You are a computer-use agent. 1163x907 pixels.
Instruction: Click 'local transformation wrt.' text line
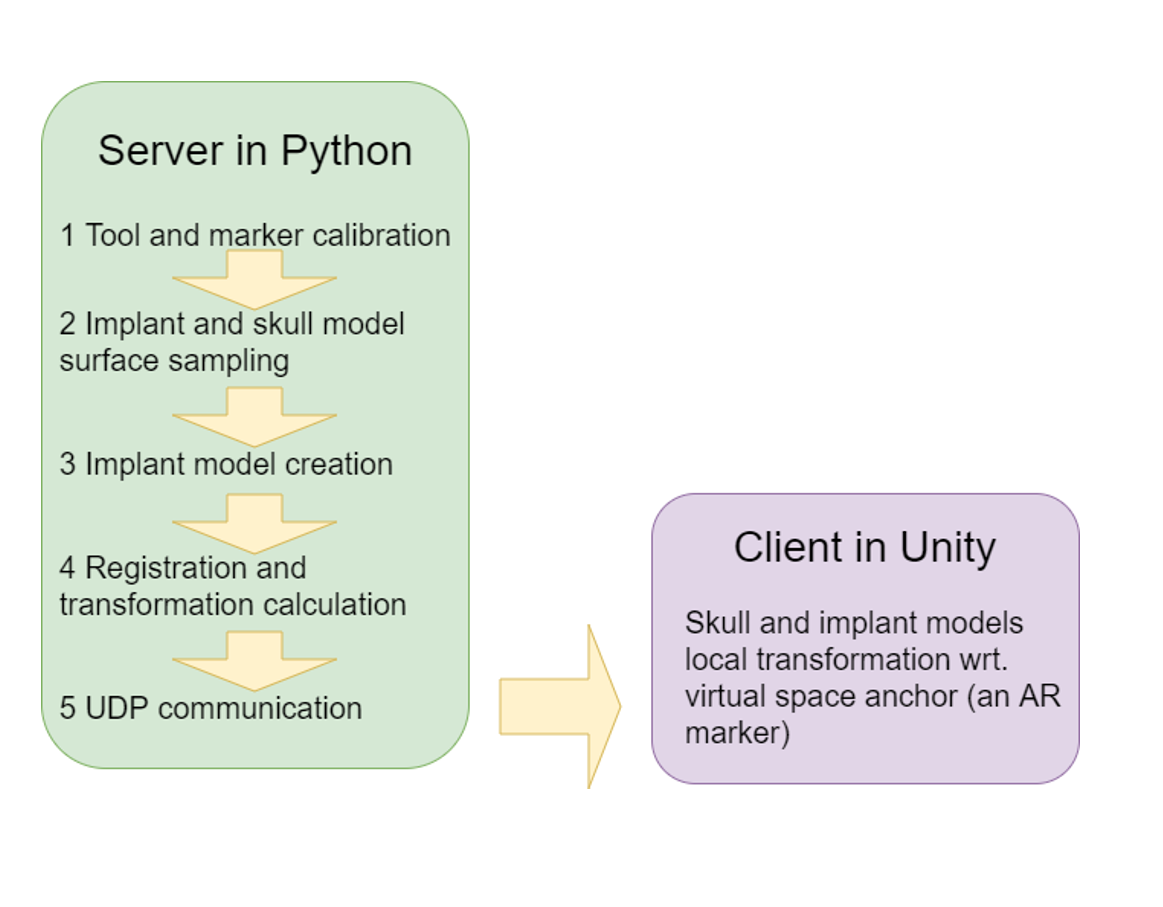tap(847, 659)
